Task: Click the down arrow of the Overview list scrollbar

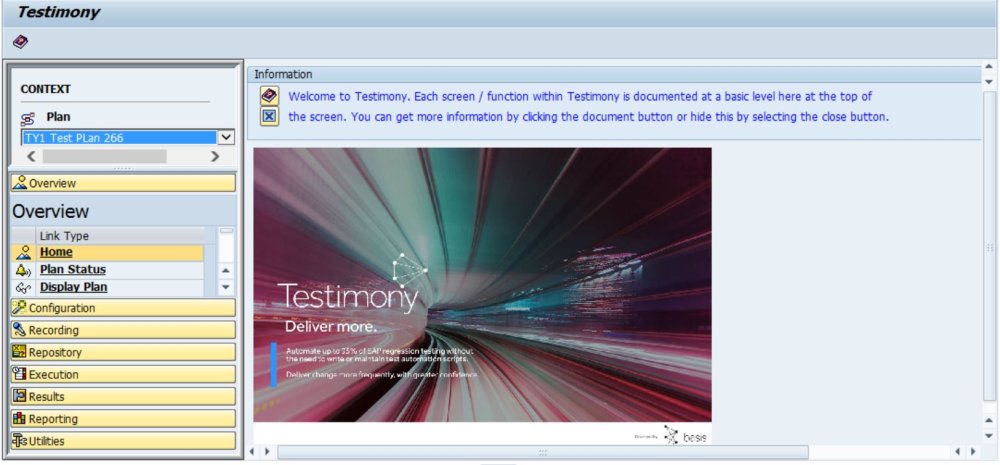Action: click(226, 288)
